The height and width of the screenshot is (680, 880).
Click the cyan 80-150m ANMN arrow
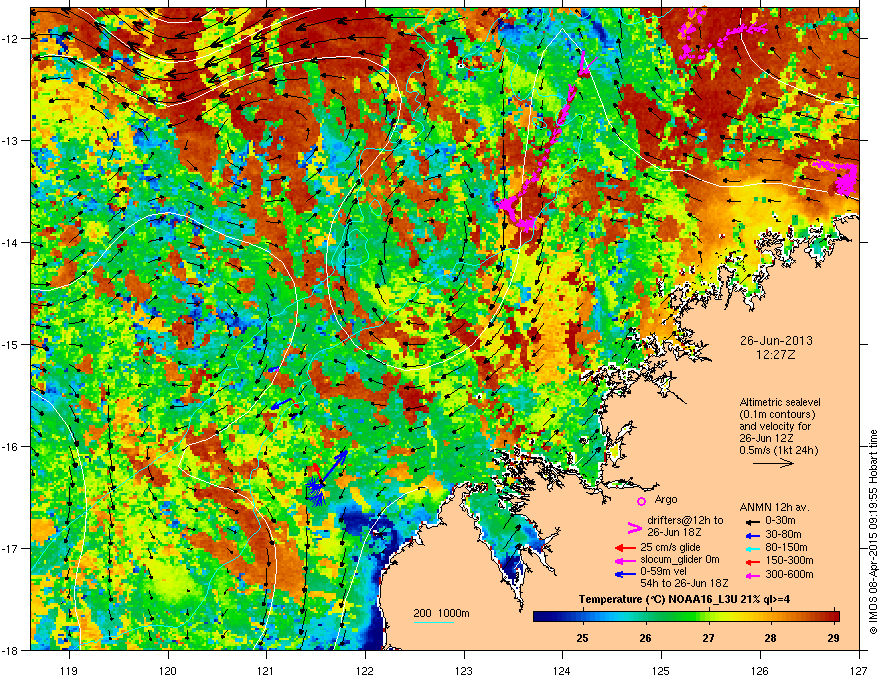(x=751, y=548)
